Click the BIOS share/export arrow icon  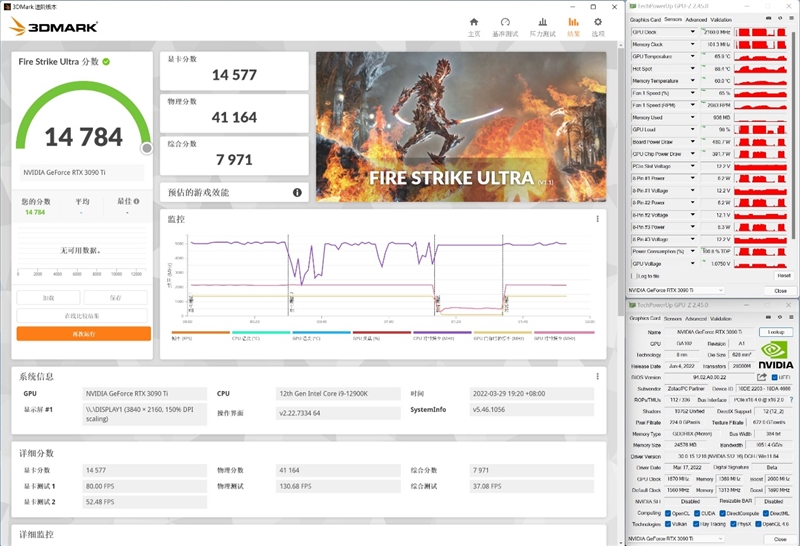pyautogui.click(x=761, y=377)
